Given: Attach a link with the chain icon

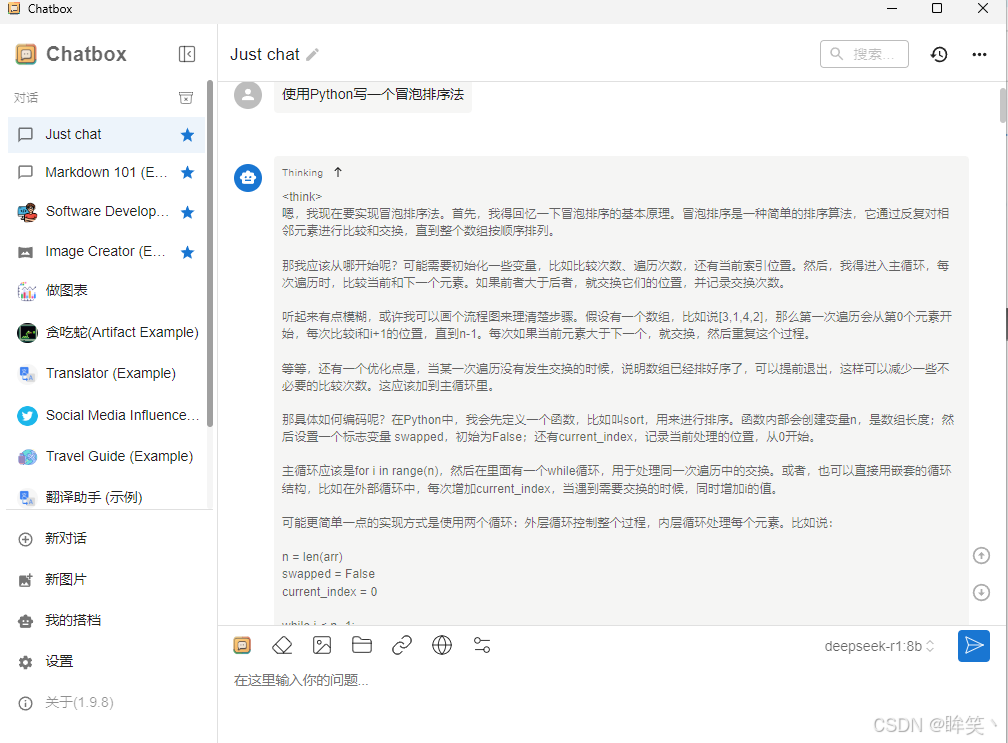Looking at the screenshot, I should coord(402,645).
